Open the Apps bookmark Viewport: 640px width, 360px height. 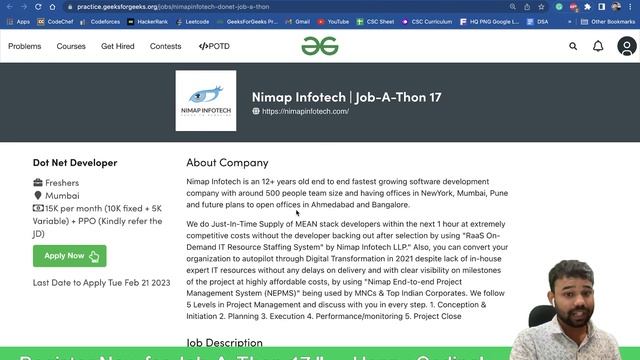tap(19, 22)
